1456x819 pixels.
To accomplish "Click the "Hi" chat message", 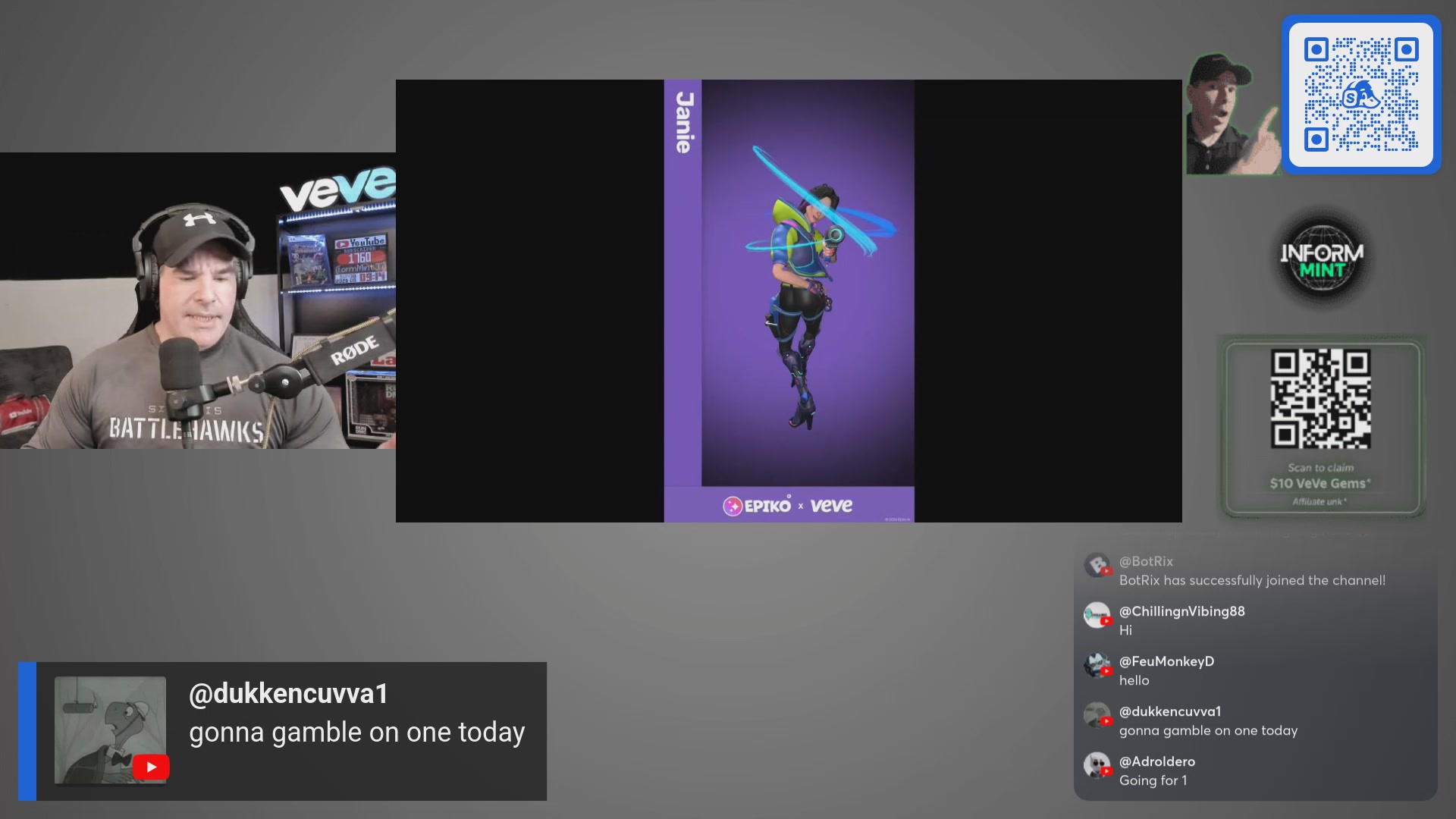I will click(x=1125, y=630).
